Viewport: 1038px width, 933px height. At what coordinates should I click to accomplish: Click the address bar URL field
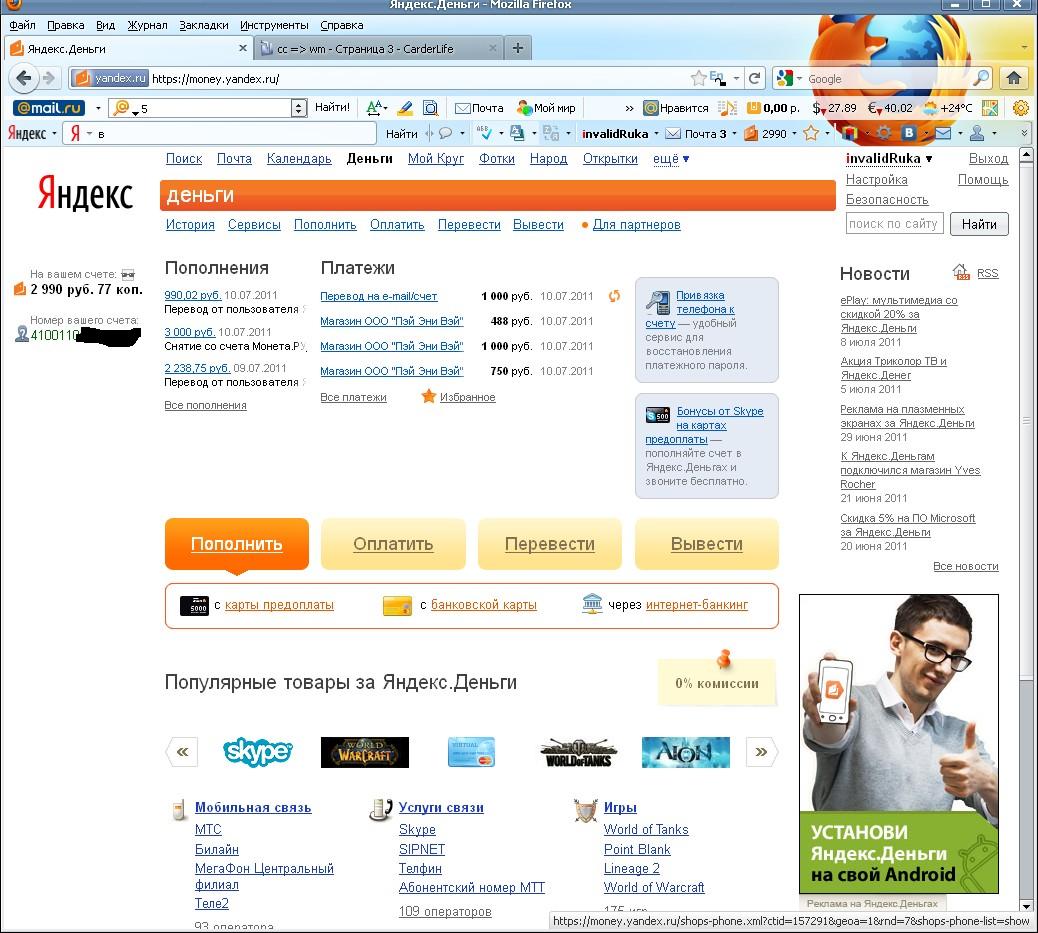click(417, 78)
